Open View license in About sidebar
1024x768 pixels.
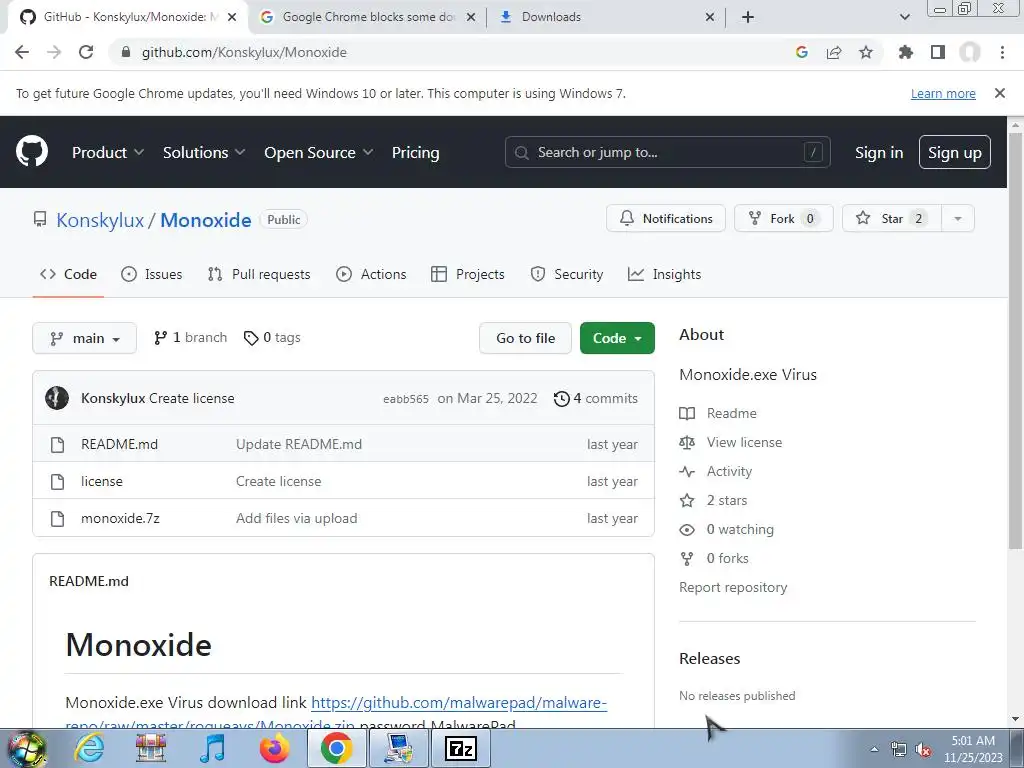coord(731,442)
